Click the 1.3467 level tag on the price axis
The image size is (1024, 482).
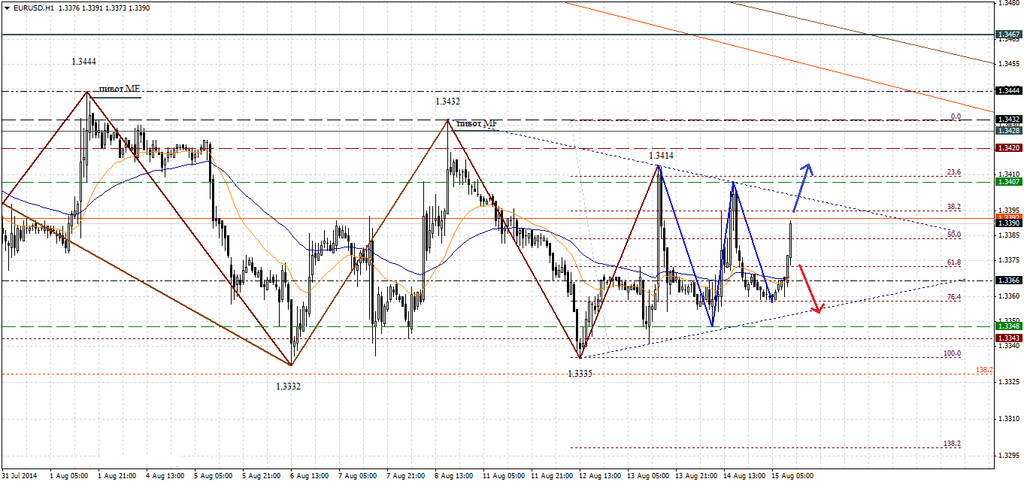click(1008, 34)
